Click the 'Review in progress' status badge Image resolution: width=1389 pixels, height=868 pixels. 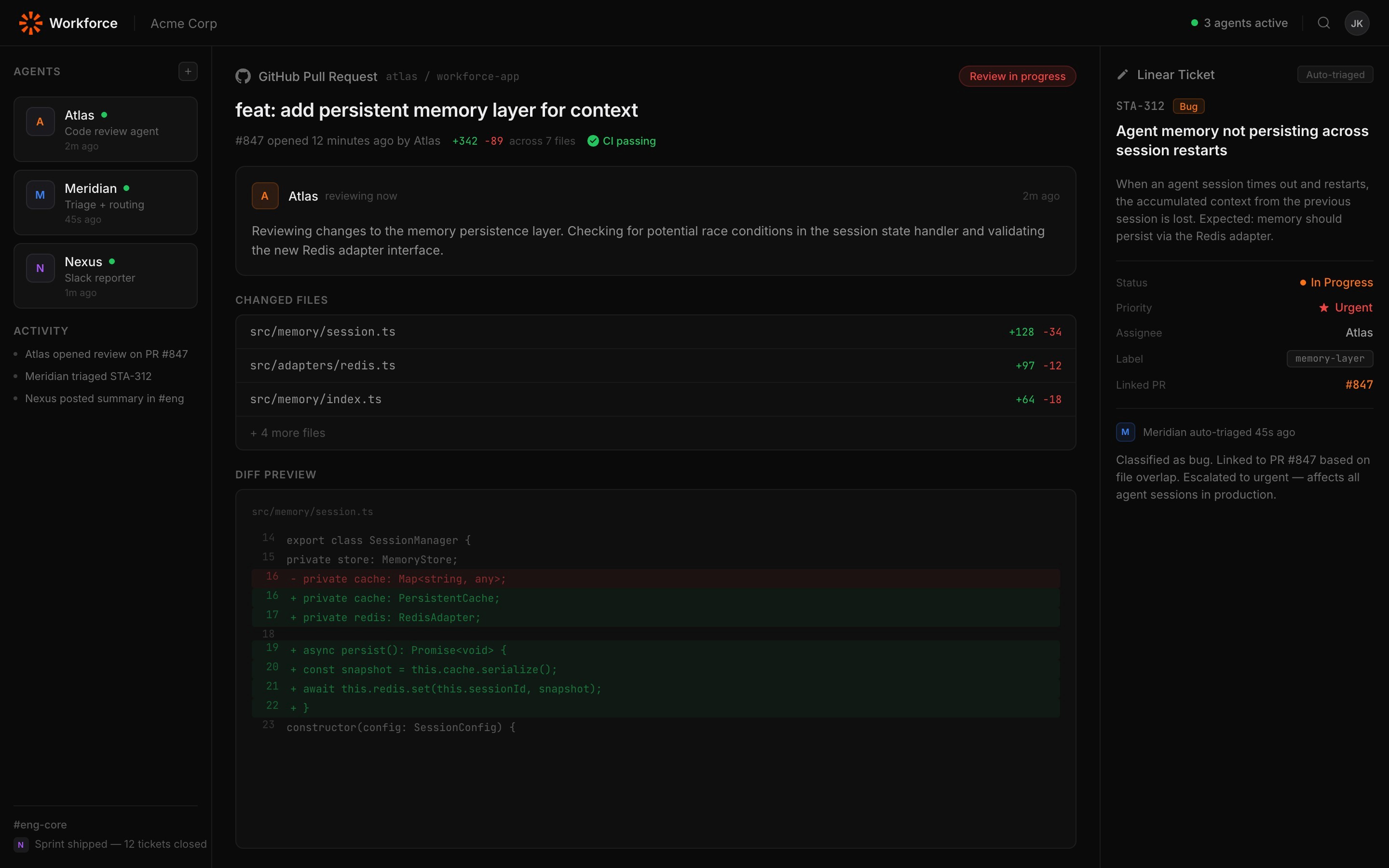[x=1017, y=76]
